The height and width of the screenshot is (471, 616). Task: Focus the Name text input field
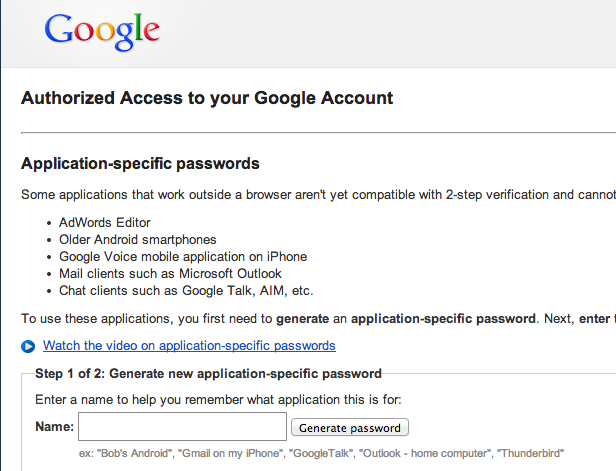point(182,427)
